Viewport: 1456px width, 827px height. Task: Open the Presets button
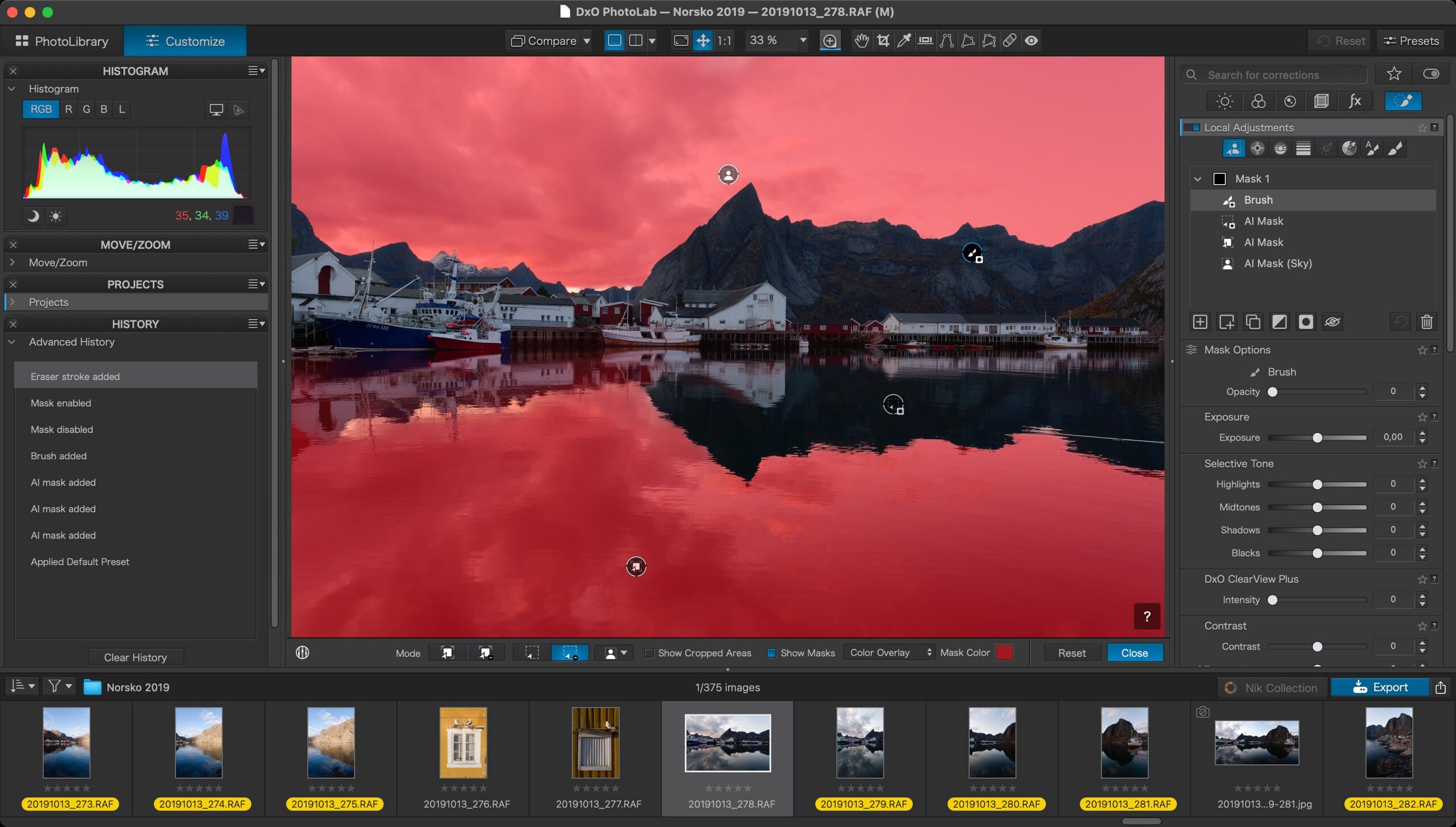(1410, 41)
